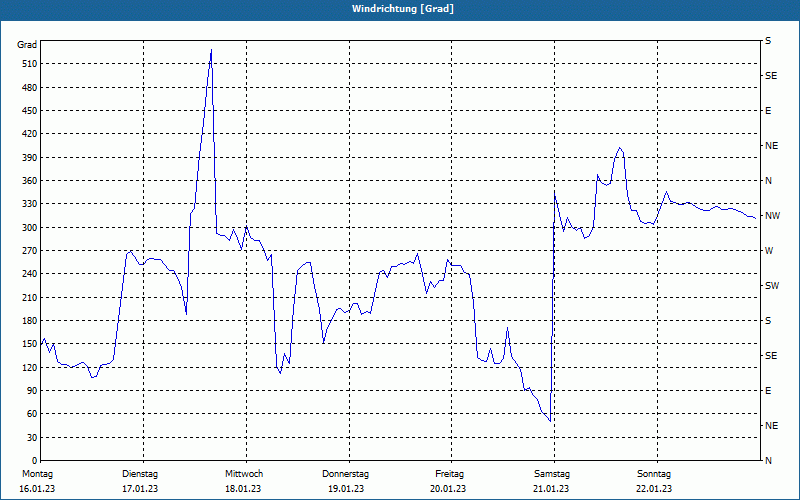
Task: Pick the y-axis value 60
Action: pos(32,414)
